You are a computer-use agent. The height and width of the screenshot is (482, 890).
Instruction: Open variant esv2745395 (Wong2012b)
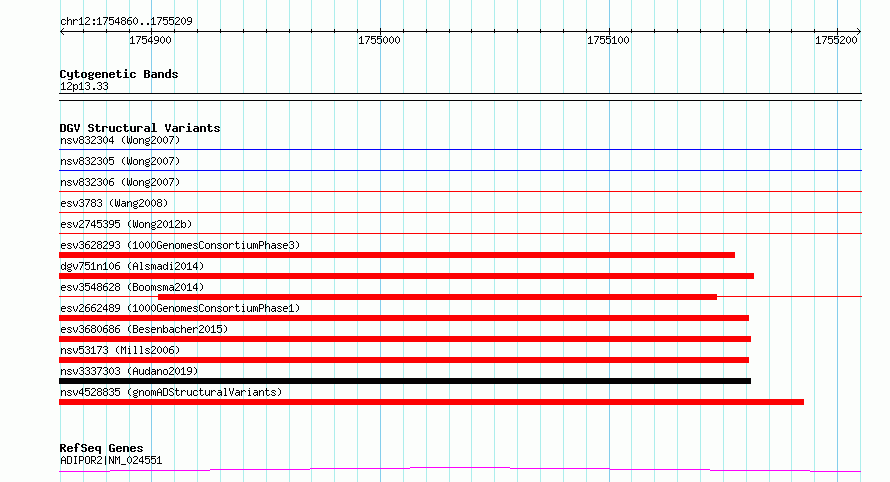[126, 224]
